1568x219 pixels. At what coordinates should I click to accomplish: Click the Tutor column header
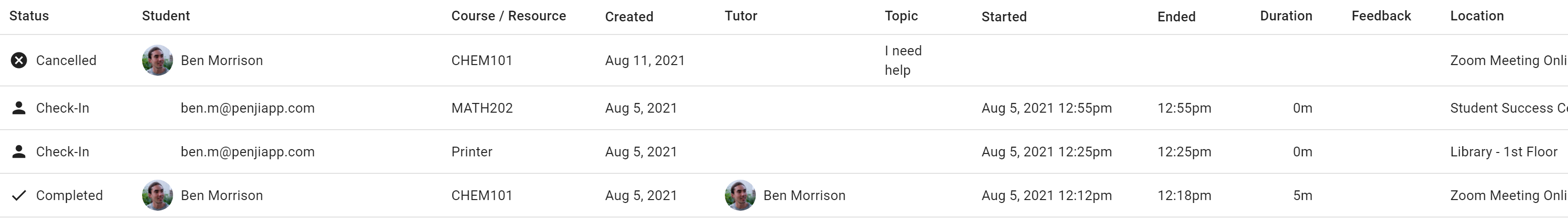pos(741,17)
